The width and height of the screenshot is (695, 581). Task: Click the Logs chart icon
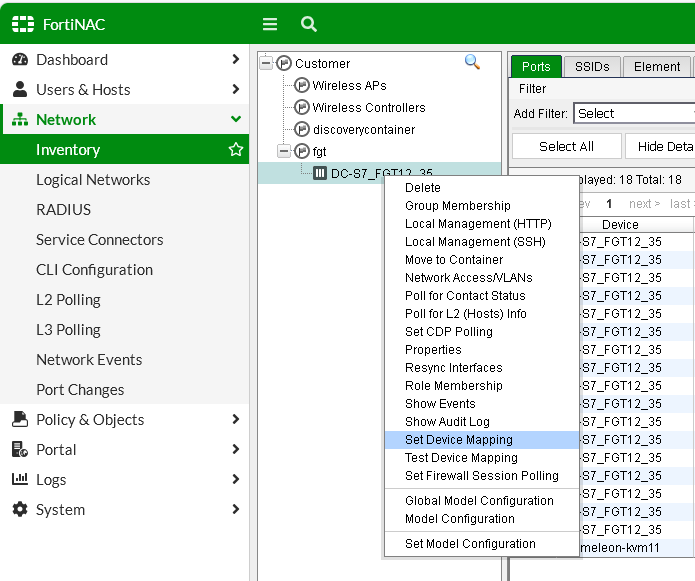pyautogui.click(x=20, y=479)
